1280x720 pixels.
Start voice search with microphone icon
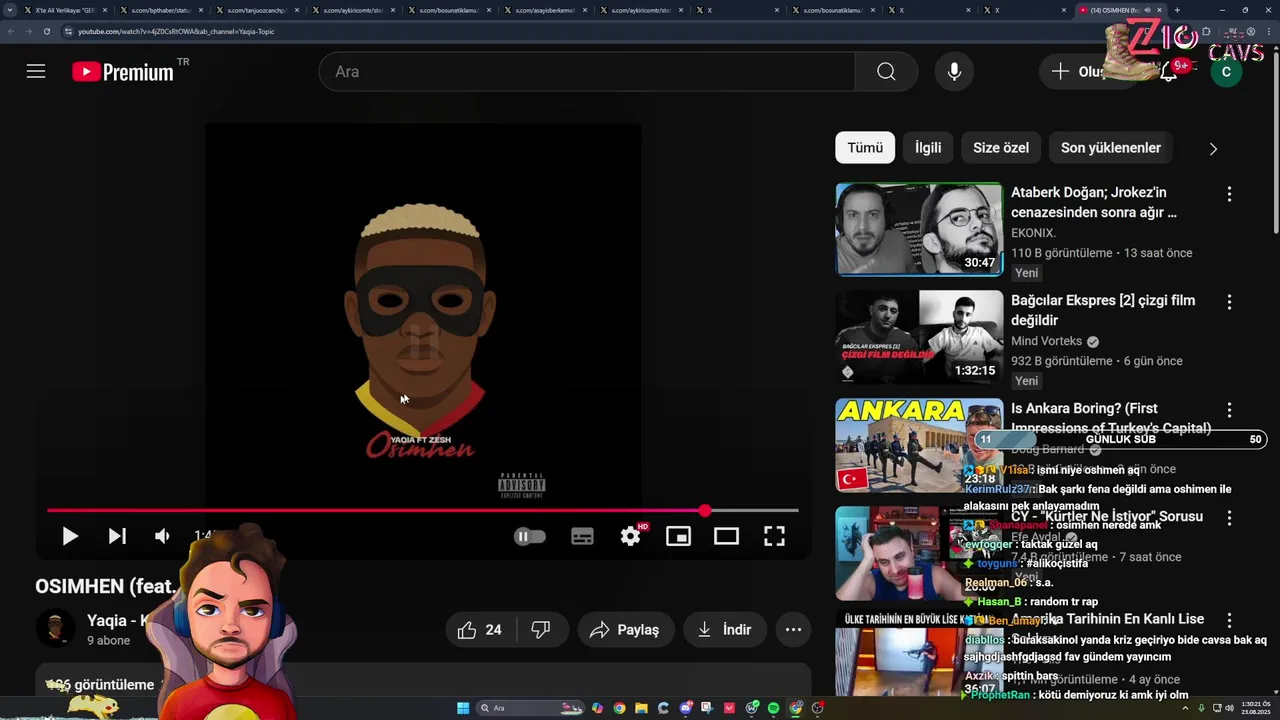[x=954, y=71]
